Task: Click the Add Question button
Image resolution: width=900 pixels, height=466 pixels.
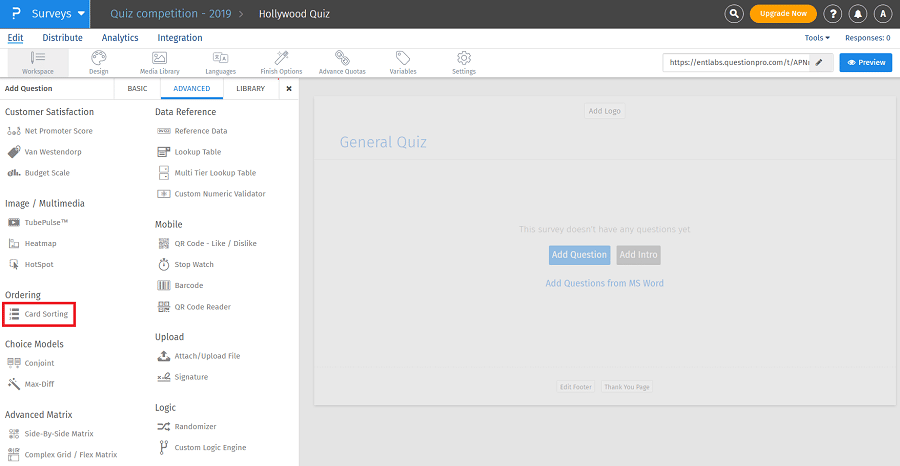Action: tap(579, 255)
